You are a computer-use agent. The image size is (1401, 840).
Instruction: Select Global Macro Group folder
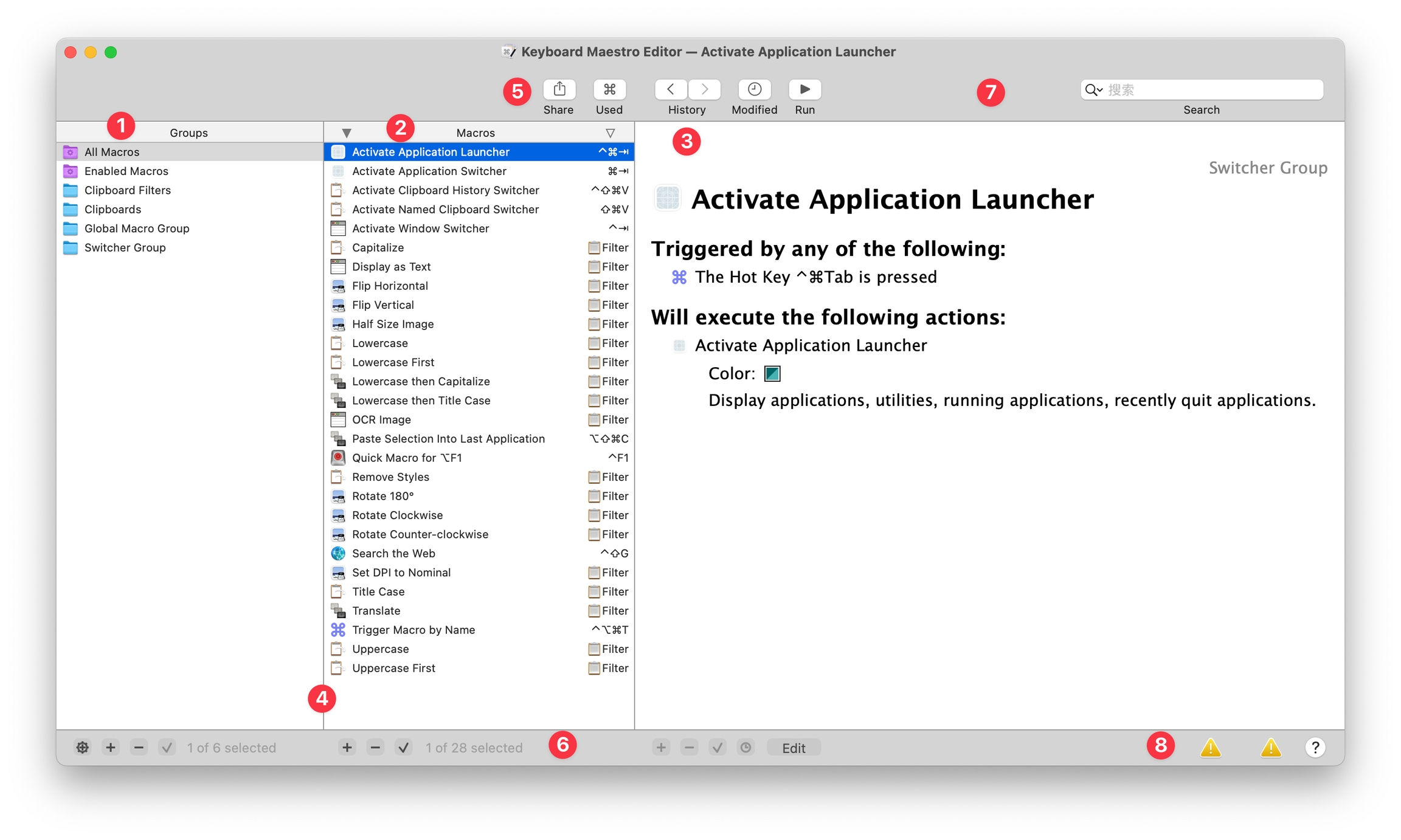coord(190,229)
